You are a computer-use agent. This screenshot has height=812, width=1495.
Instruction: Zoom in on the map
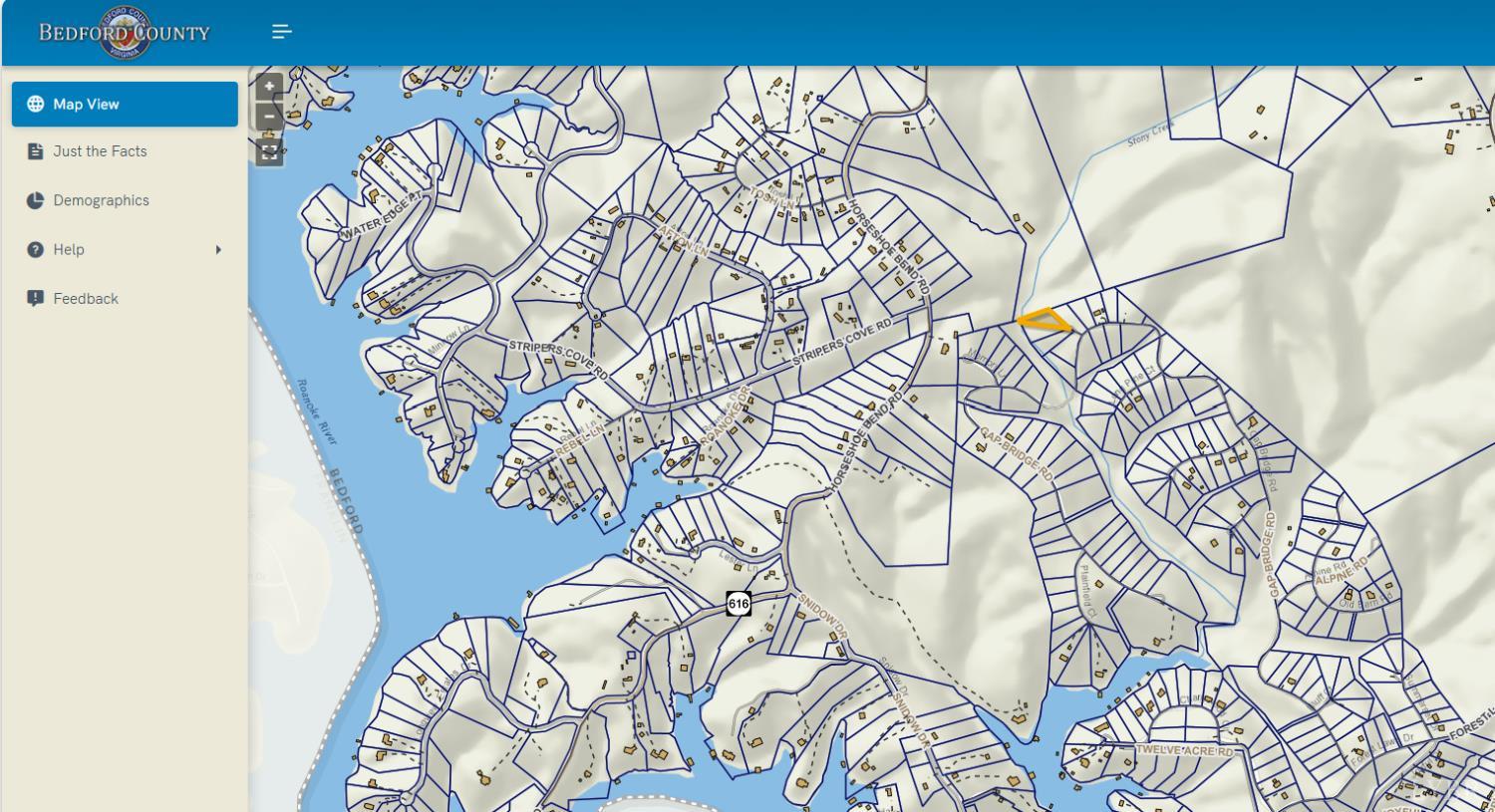(x=269, y=87)
